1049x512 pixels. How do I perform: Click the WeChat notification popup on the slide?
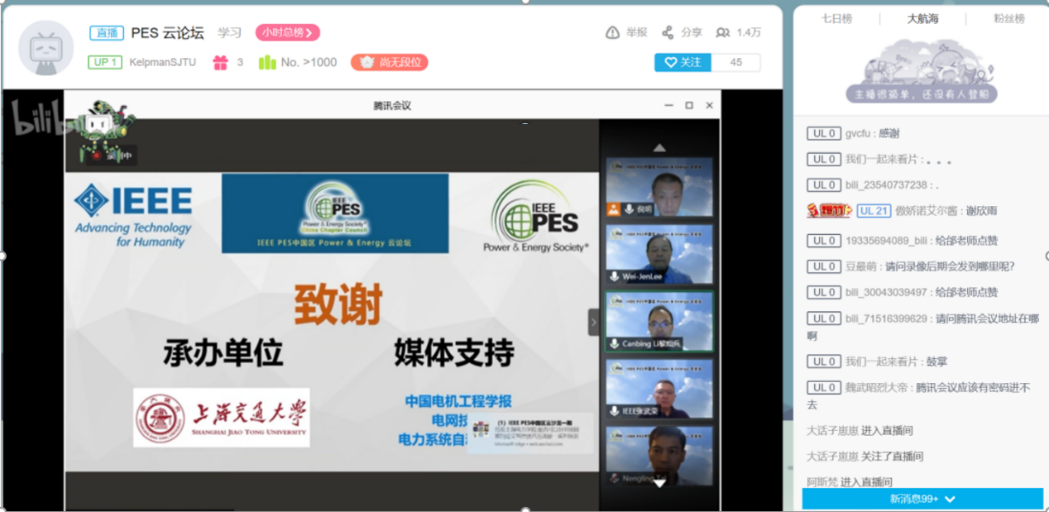point(530,433)
